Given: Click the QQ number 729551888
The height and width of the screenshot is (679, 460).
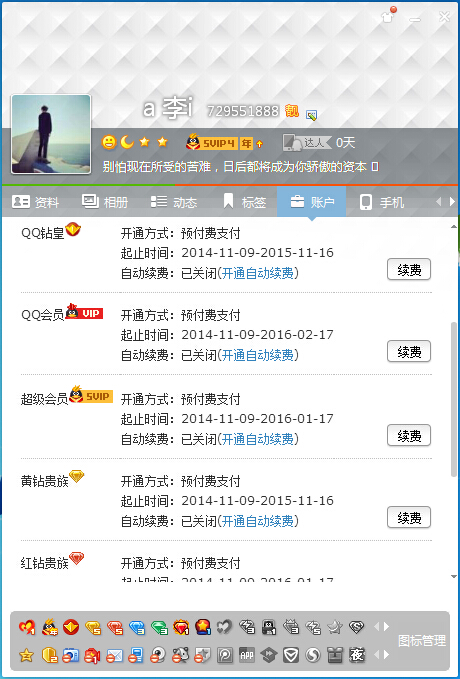Looking at the screenshot, I should [x=243, y=111].
